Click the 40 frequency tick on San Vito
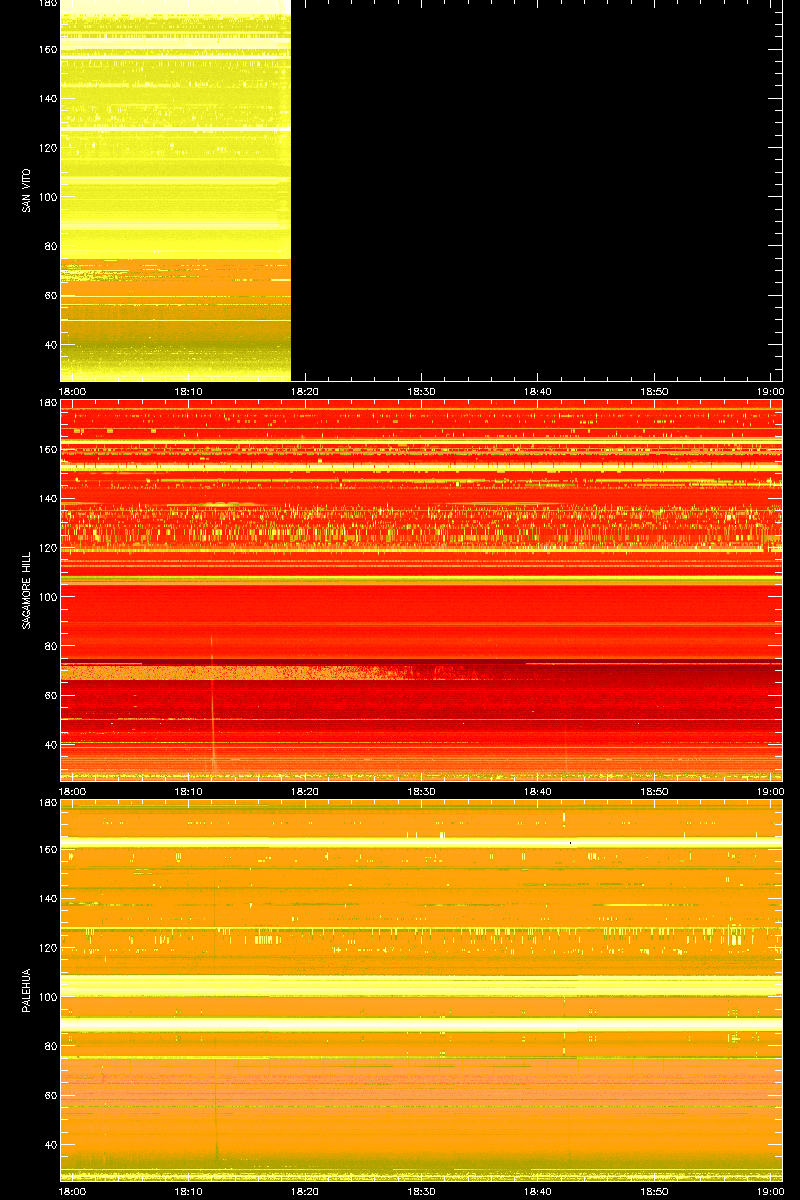The image size is (800, 1200). pos(50,345)
